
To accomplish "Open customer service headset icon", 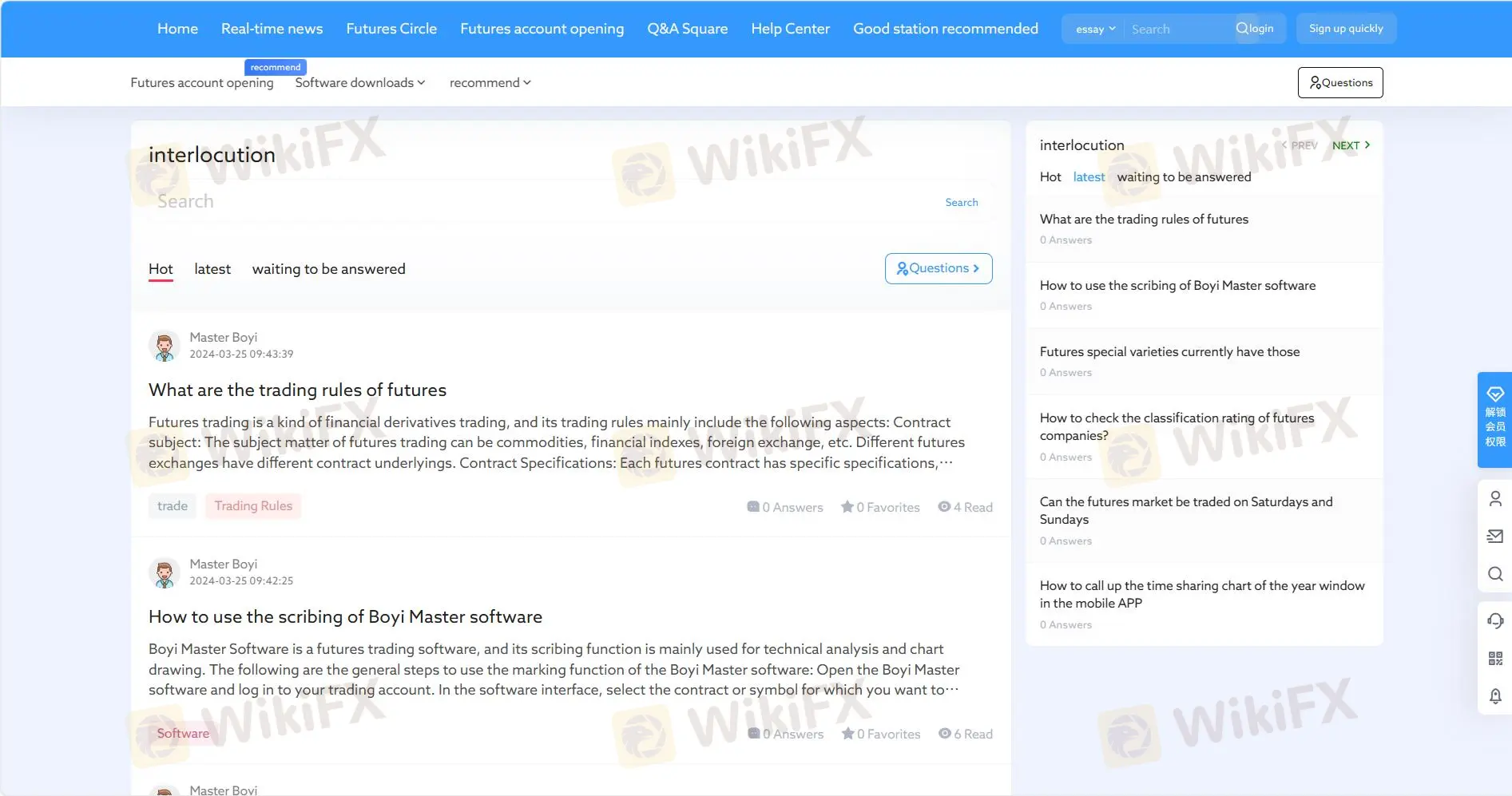I will click(x=1495, y=620).
